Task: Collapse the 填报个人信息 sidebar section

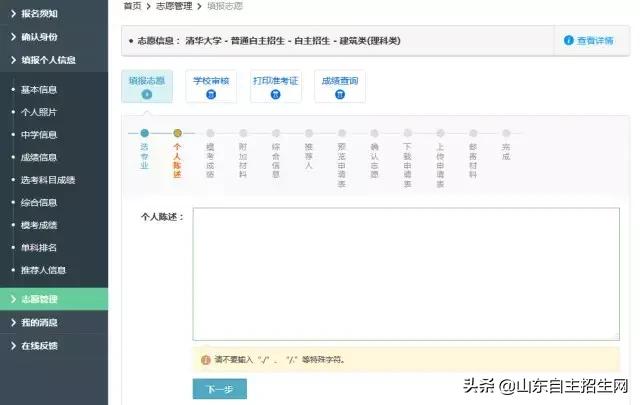Action: tap(54, 60)
